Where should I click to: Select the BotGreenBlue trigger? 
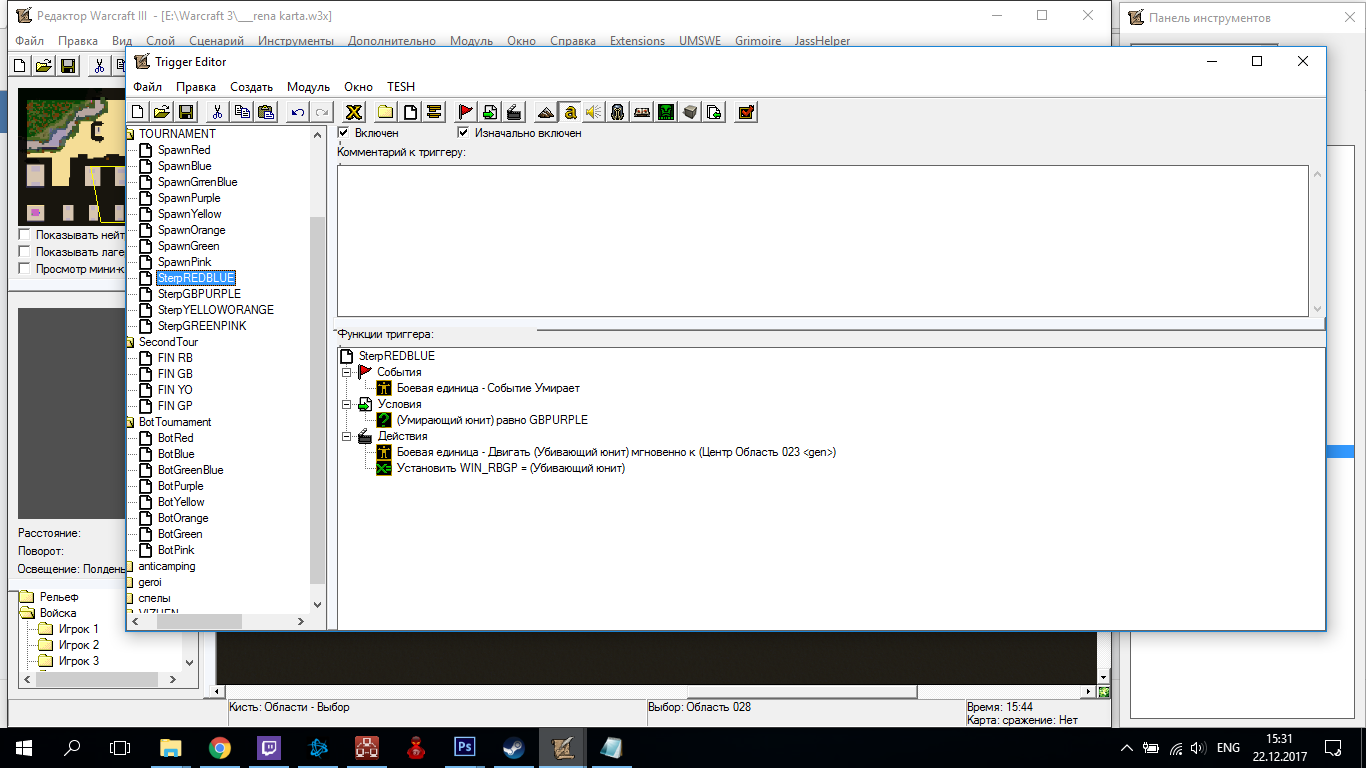point(190,470)
